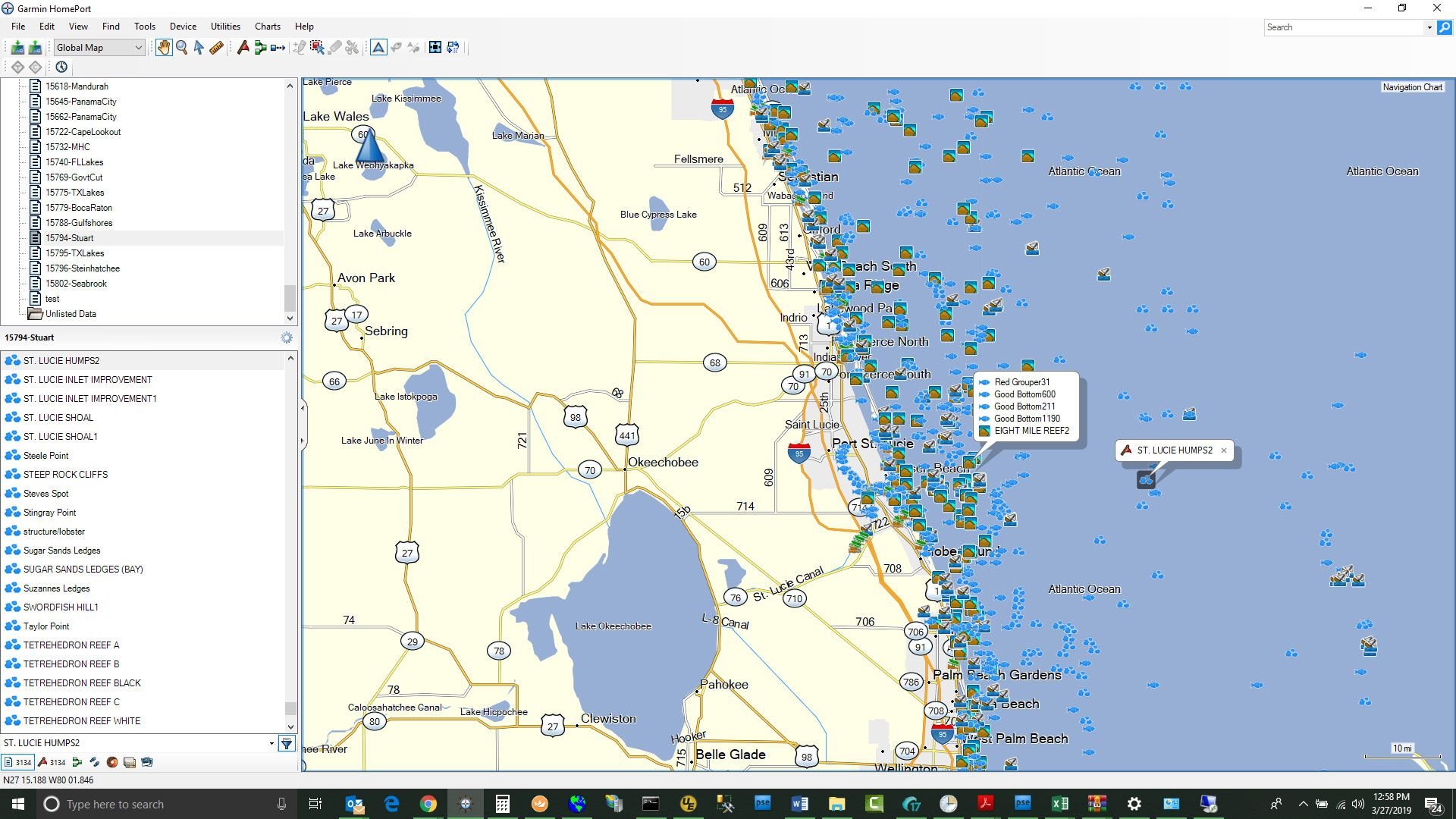This screenshot has width=1456, height=819.
Task: Toggle the chart triangle overlay button
Action: click(x=378, y=48)
